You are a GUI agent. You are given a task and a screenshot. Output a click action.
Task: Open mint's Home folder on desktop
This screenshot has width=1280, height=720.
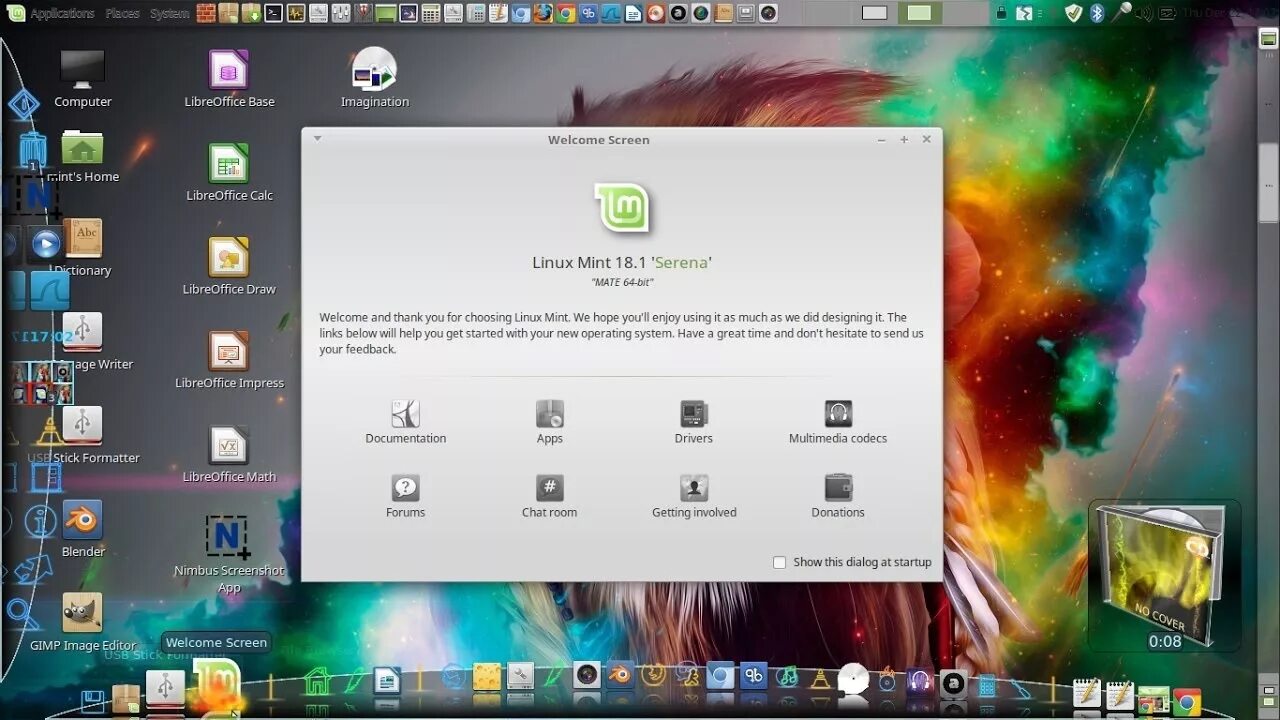point(82,156)
